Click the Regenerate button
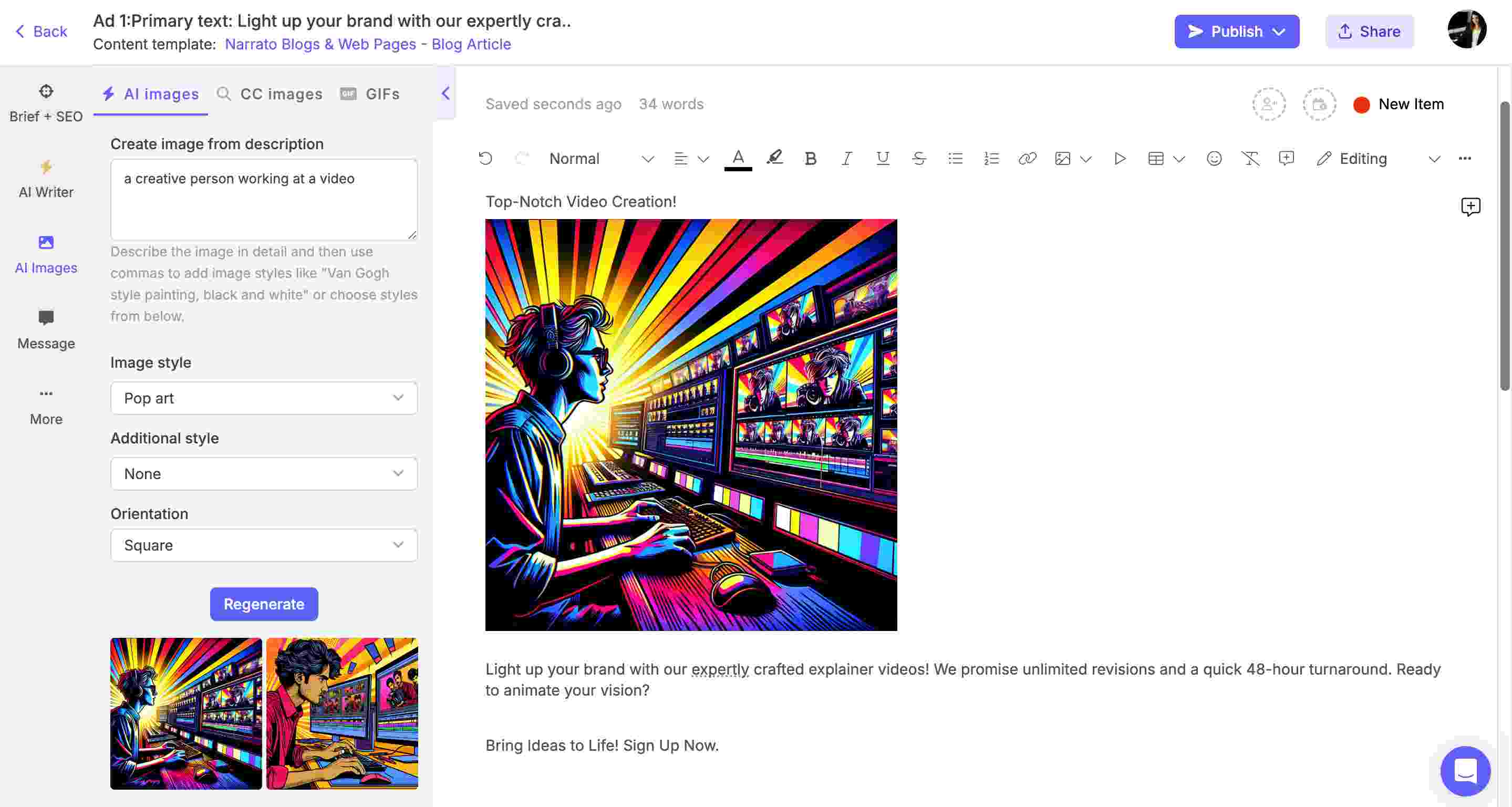 tap(264, 604)
